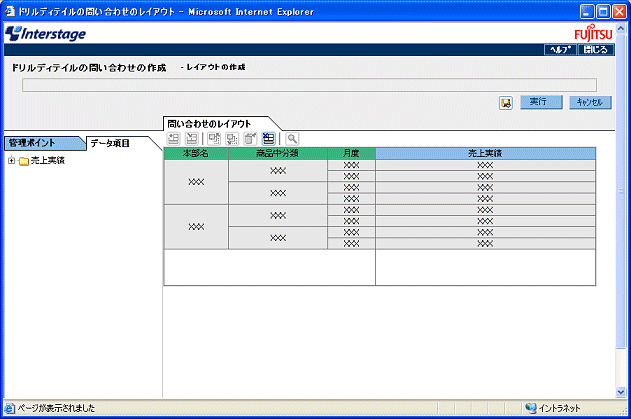Click the first row-insert icon in layout toolbar
This screenshot has height=419, width=631.
[x=173, y=138]
